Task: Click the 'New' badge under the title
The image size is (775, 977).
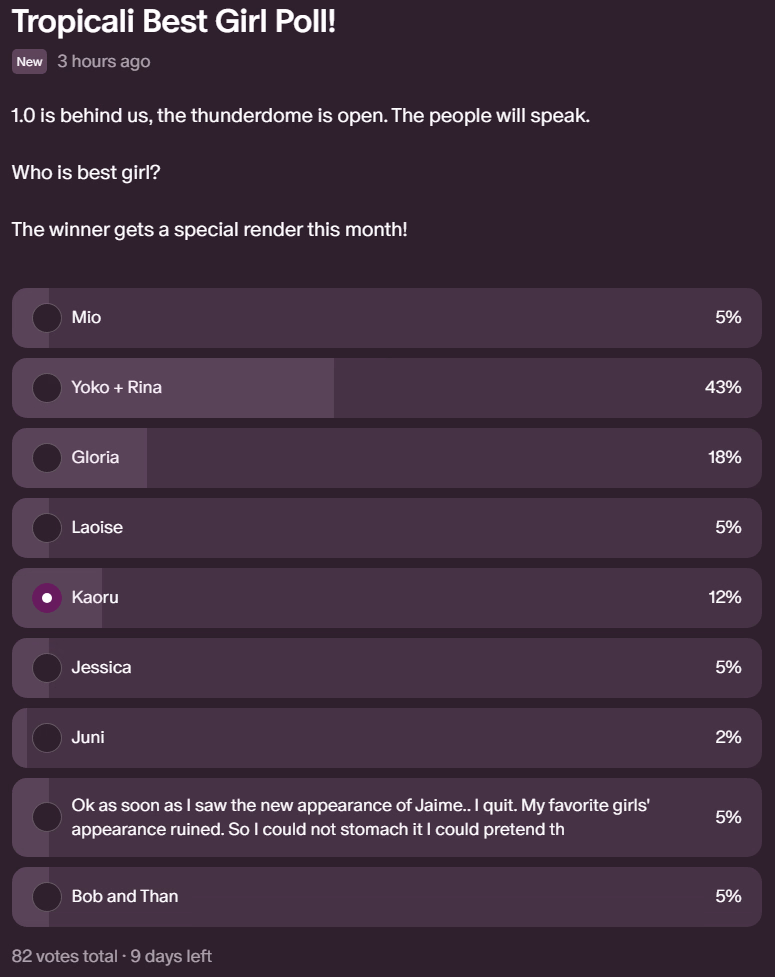Action: (30, 62)
